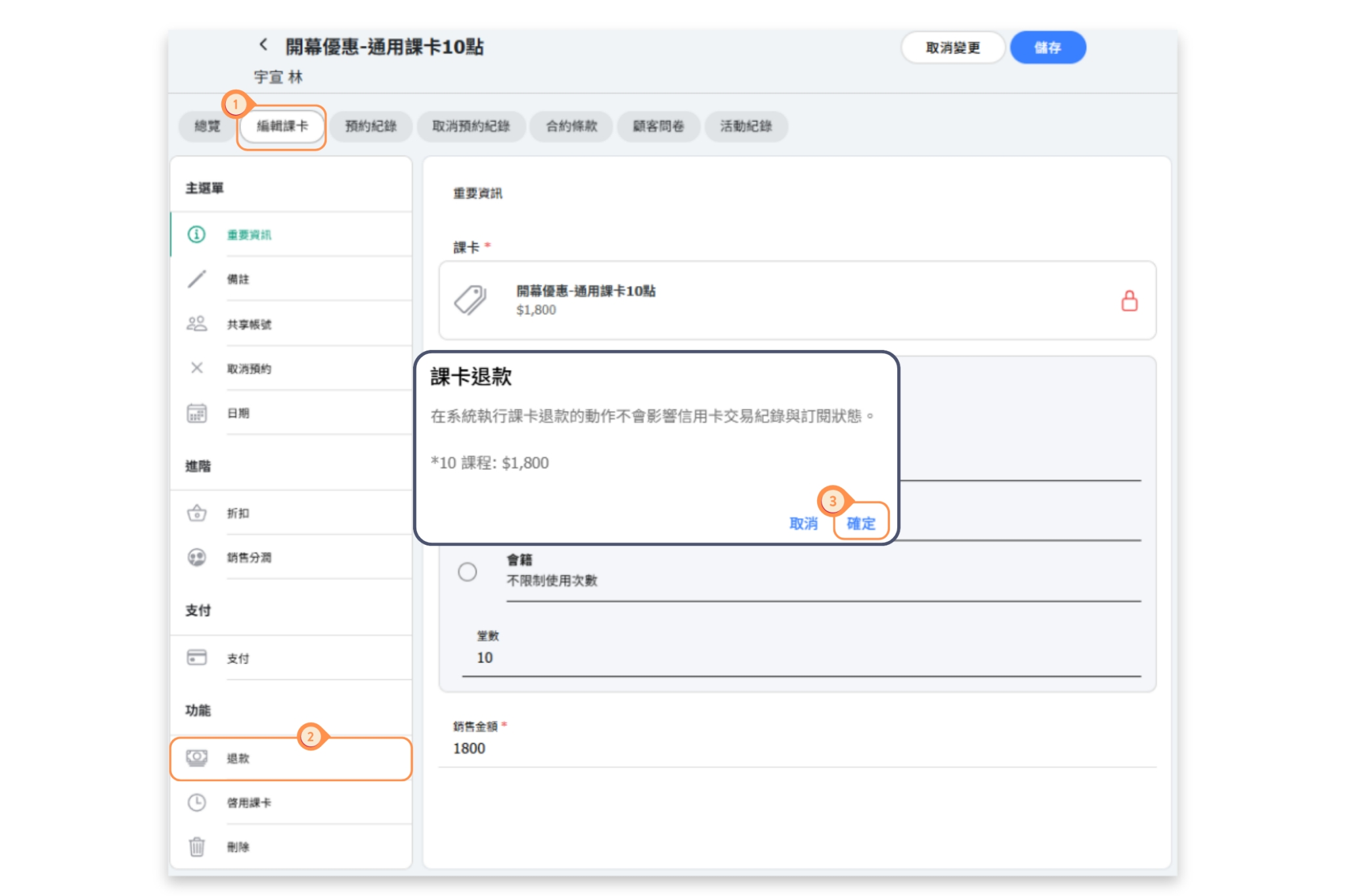Click 取消 in the refund dialog

pos(803,523)
